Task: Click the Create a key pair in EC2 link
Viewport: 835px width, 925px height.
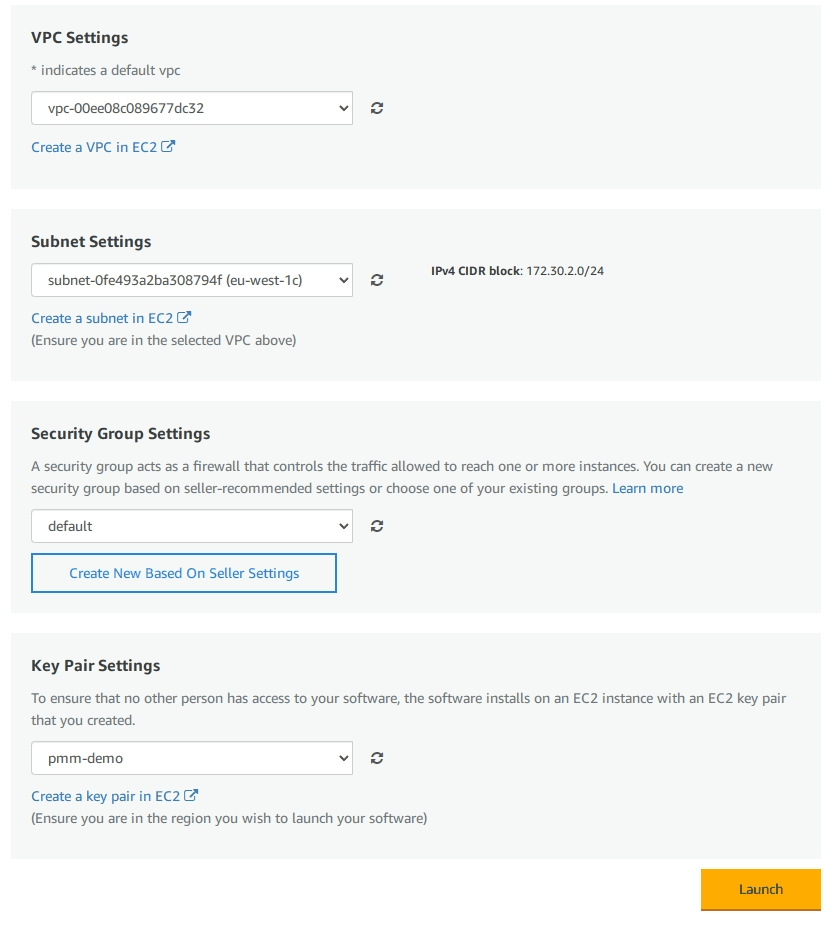Action: 105,795
